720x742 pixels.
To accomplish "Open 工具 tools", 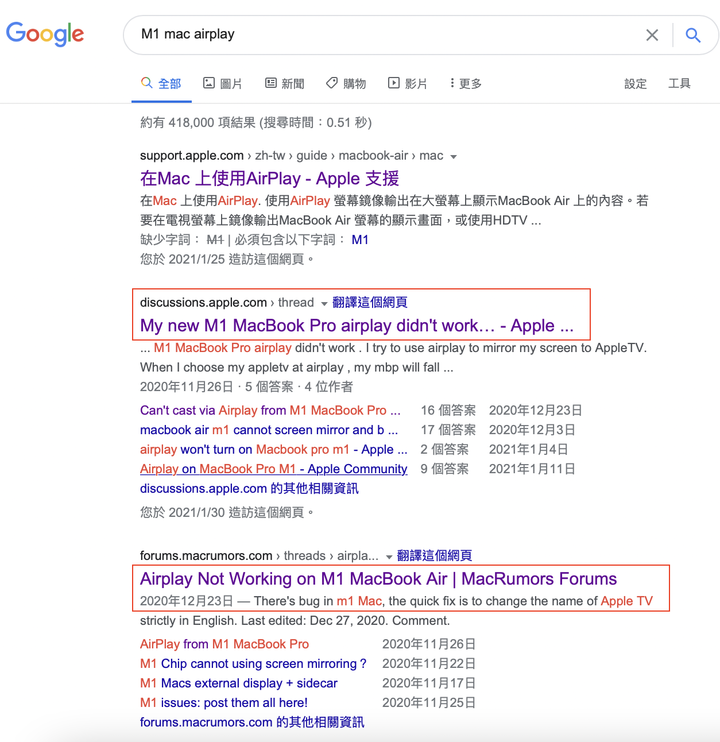I will pyautogui.click(x=679, y=84).
